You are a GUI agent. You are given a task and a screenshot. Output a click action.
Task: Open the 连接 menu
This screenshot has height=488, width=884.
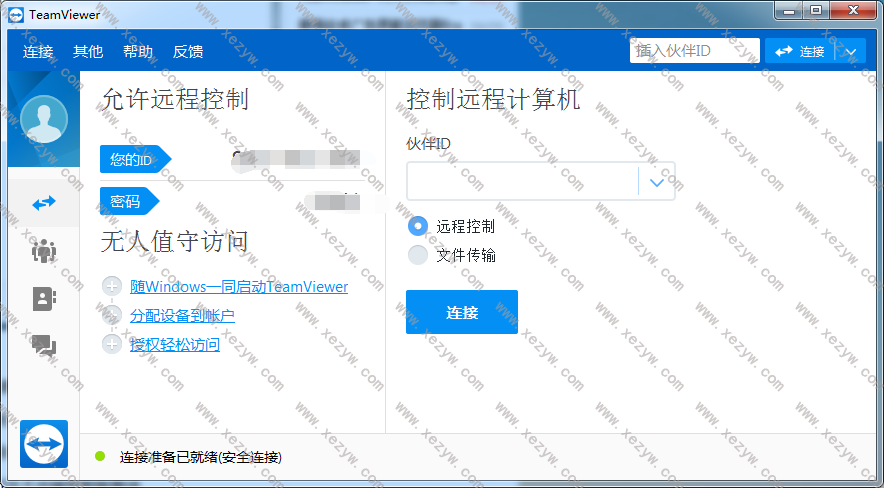pyautogui.click(x=38, y=52)
